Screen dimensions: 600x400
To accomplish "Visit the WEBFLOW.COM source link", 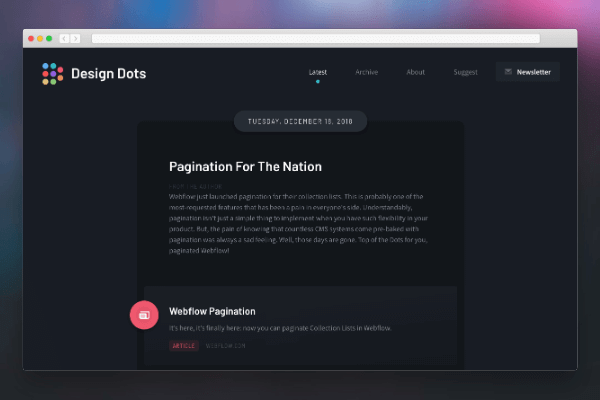I will [225, 346].
